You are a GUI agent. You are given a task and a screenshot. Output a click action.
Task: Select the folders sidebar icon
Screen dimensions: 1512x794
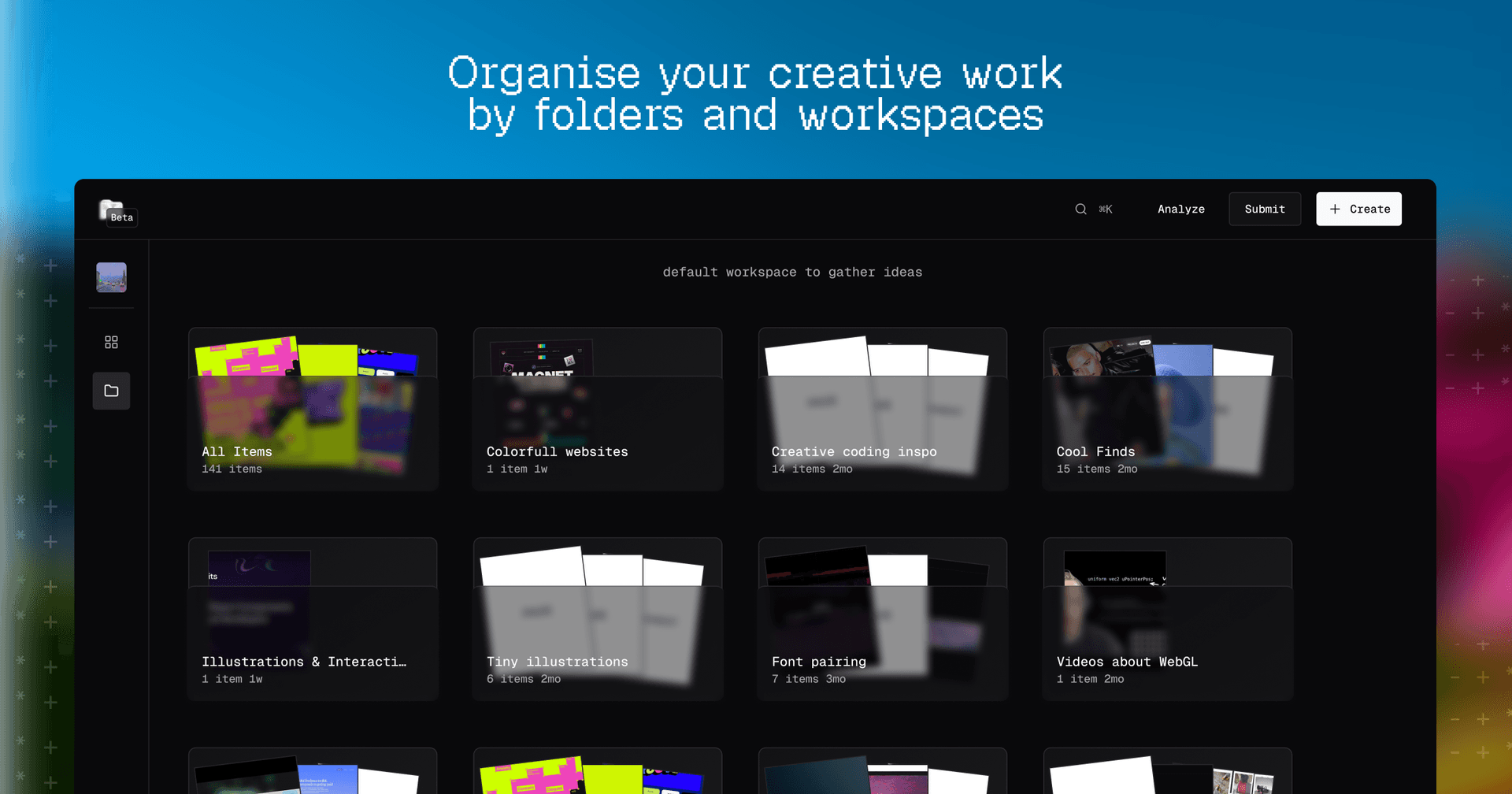pos(111,391)
